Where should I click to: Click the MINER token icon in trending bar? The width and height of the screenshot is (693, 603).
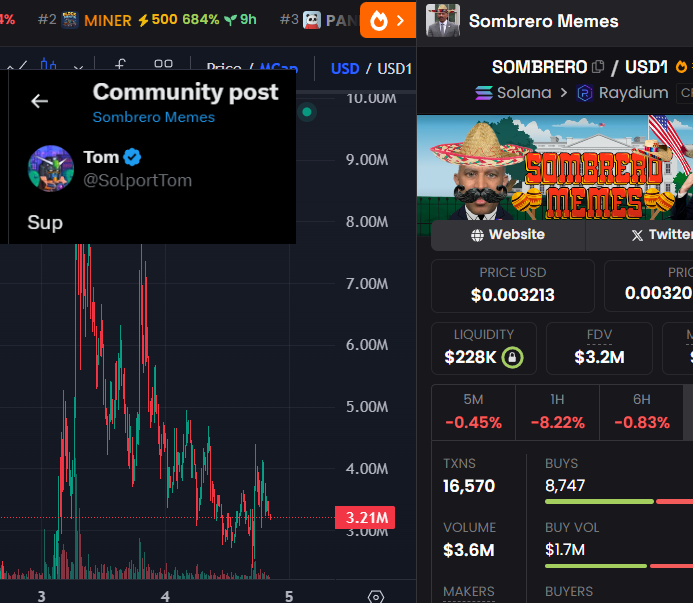[x=69, y=20]
